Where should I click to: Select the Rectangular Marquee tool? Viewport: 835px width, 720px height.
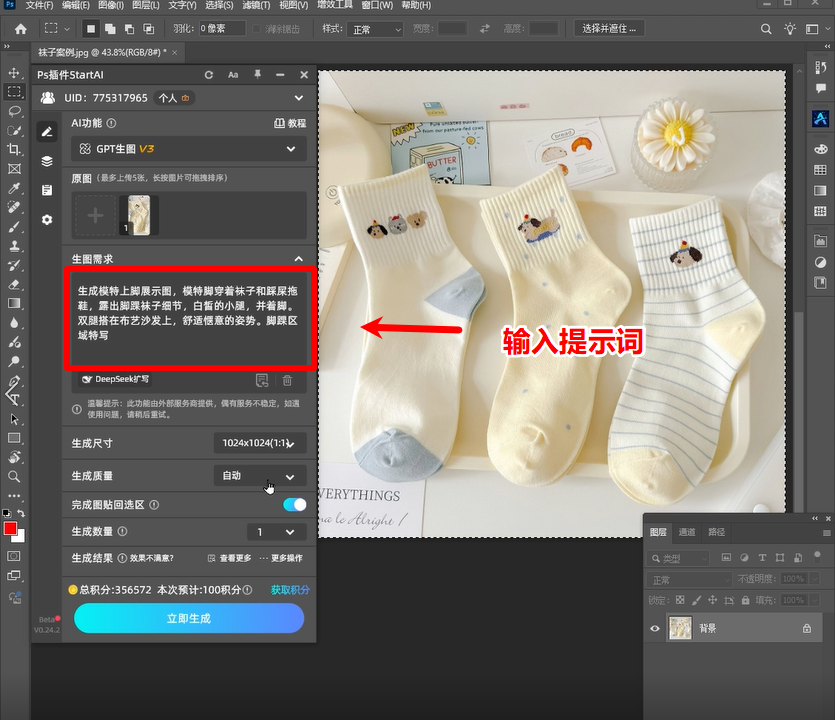click(14, 92)
